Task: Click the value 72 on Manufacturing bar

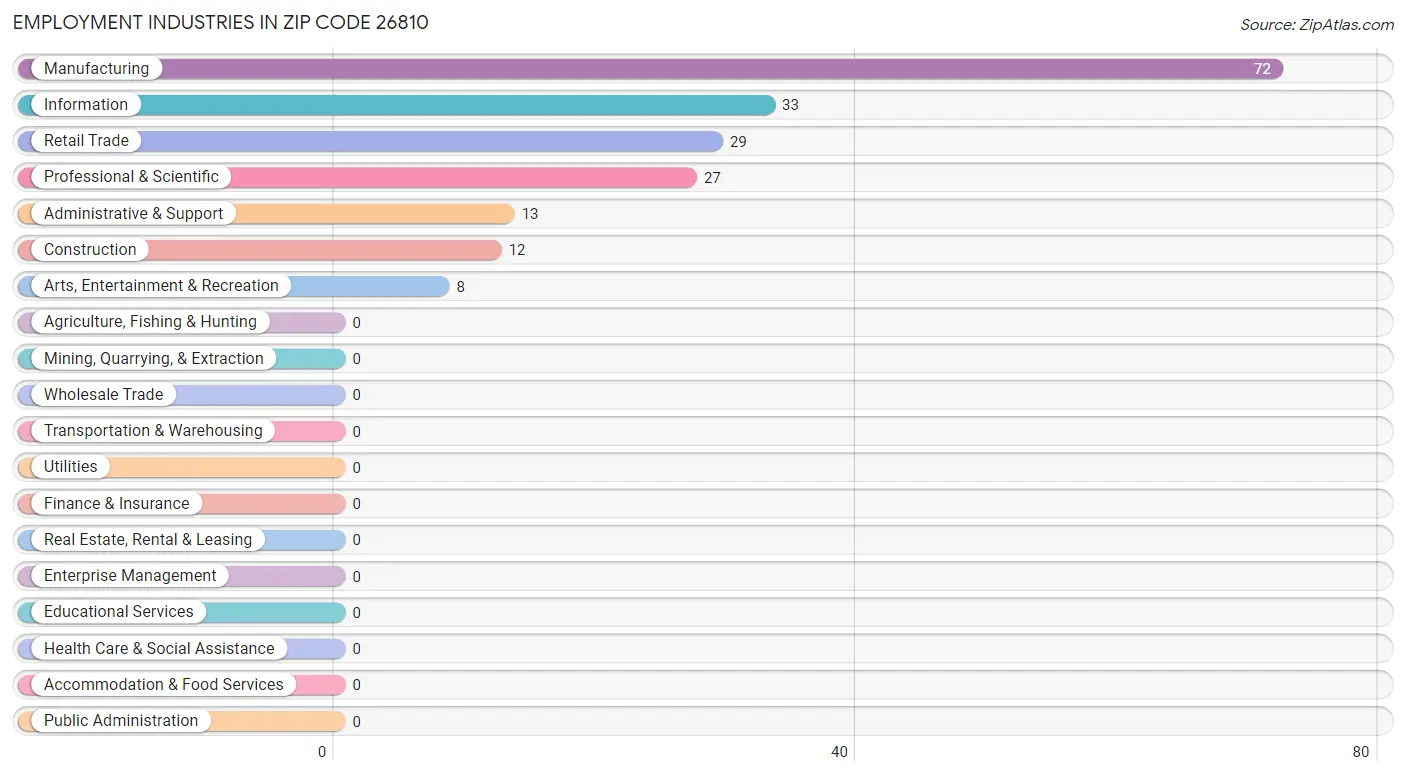Action: [1262, 69]
